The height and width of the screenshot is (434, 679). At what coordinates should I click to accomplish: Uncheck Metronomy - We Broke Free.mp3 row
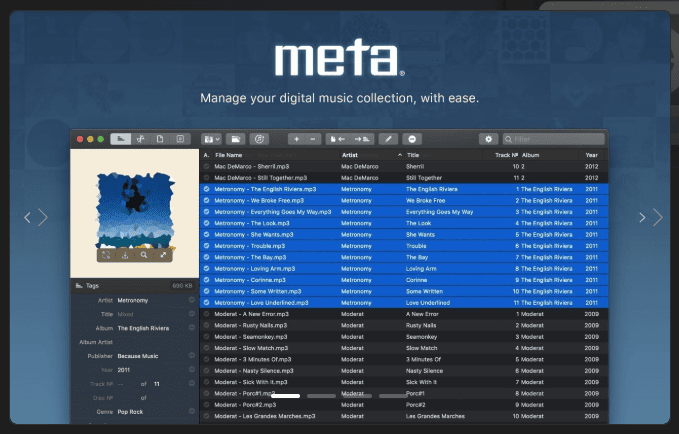[207, 201]
